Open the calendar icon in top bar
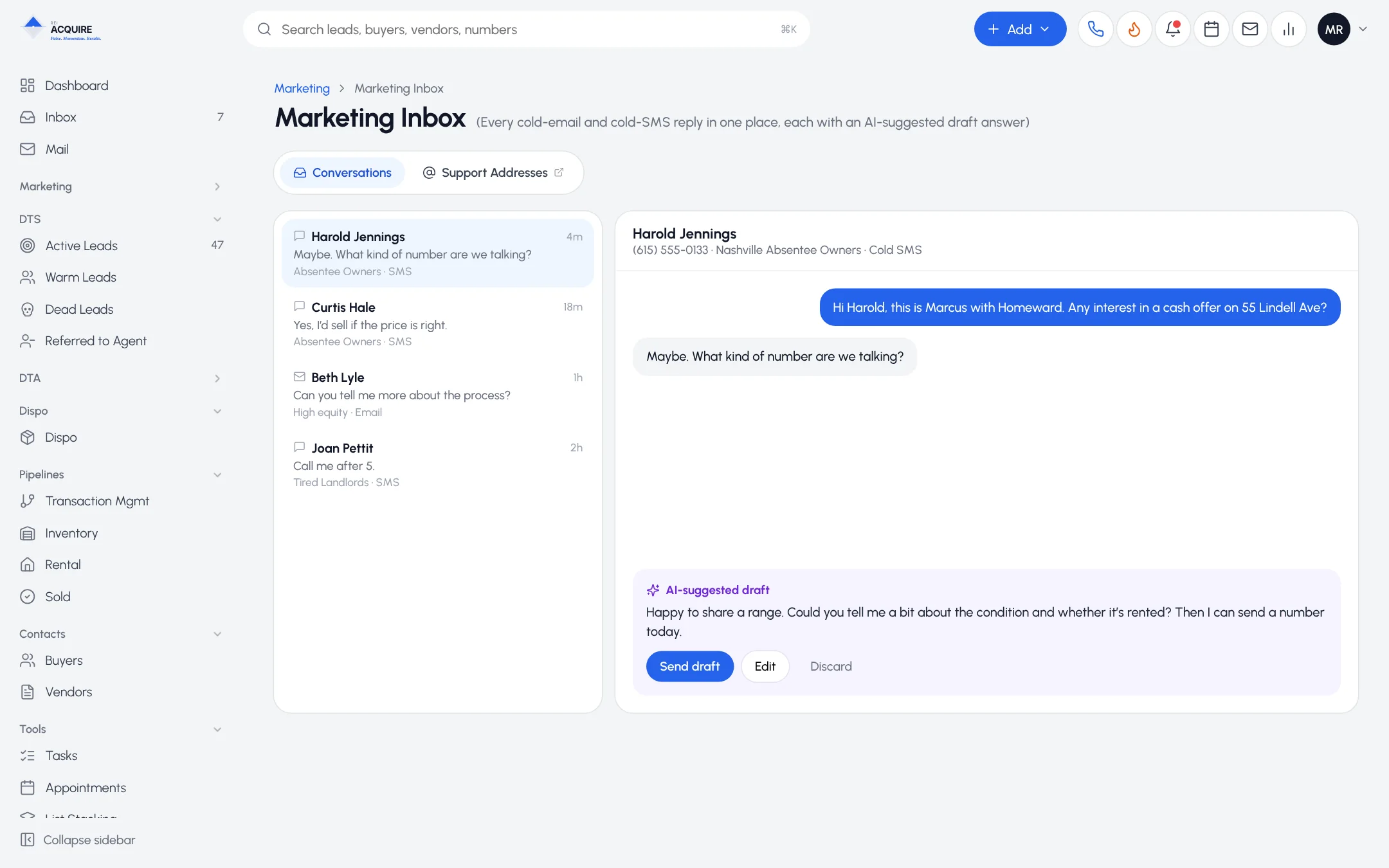 coord(1211,29)
